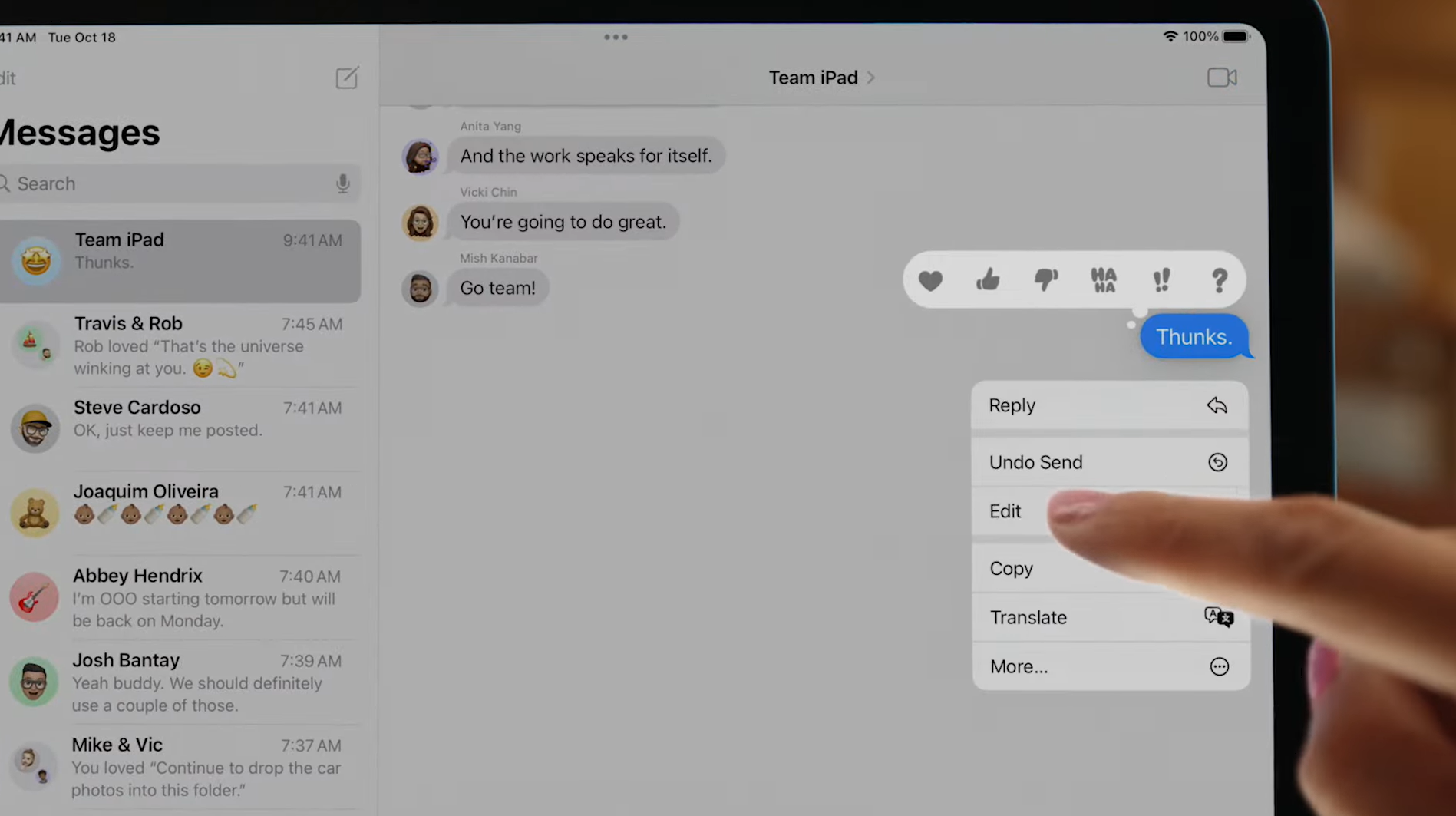Choose Reply from the context menu
Screen dimensions: 1456x816
click(x=1110, y=405)
